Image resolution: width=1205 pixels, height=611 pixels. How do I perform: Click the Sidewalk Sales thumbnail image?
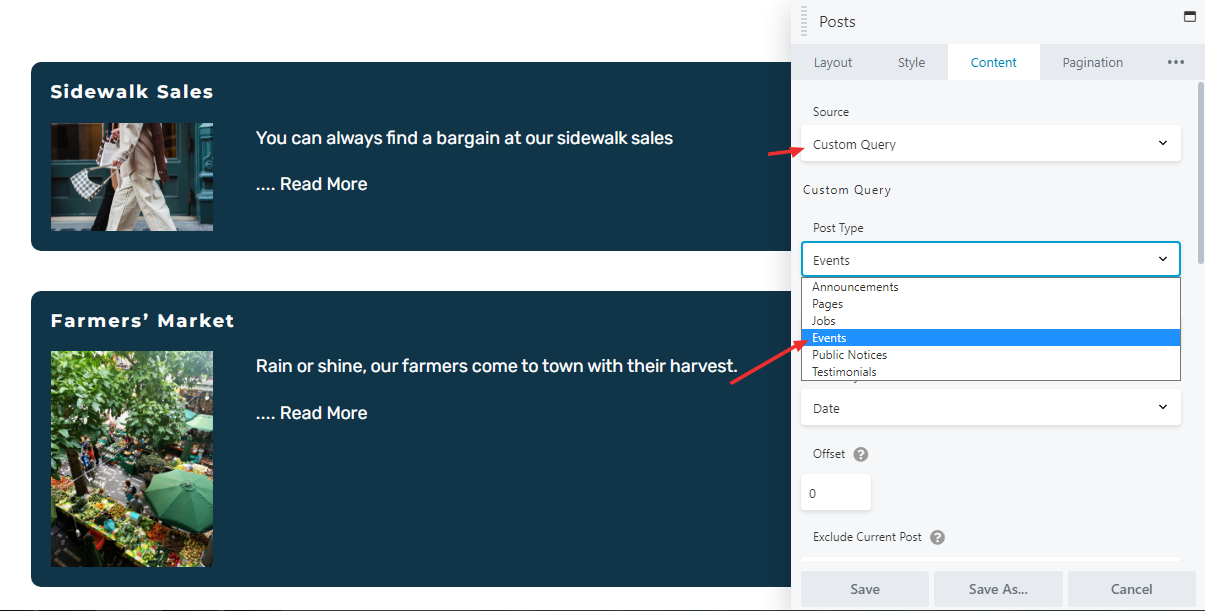coord(132,177)
